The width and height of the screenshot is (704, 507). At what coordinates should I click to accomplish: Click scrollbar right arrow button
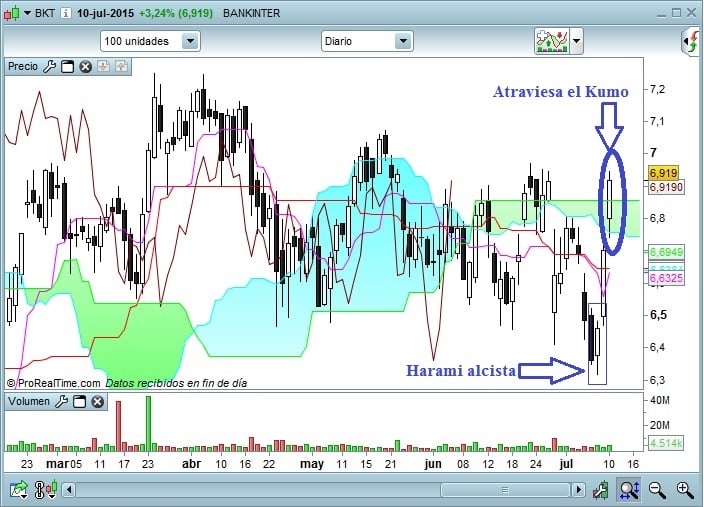pyautogui.click(x=578, y=489)
